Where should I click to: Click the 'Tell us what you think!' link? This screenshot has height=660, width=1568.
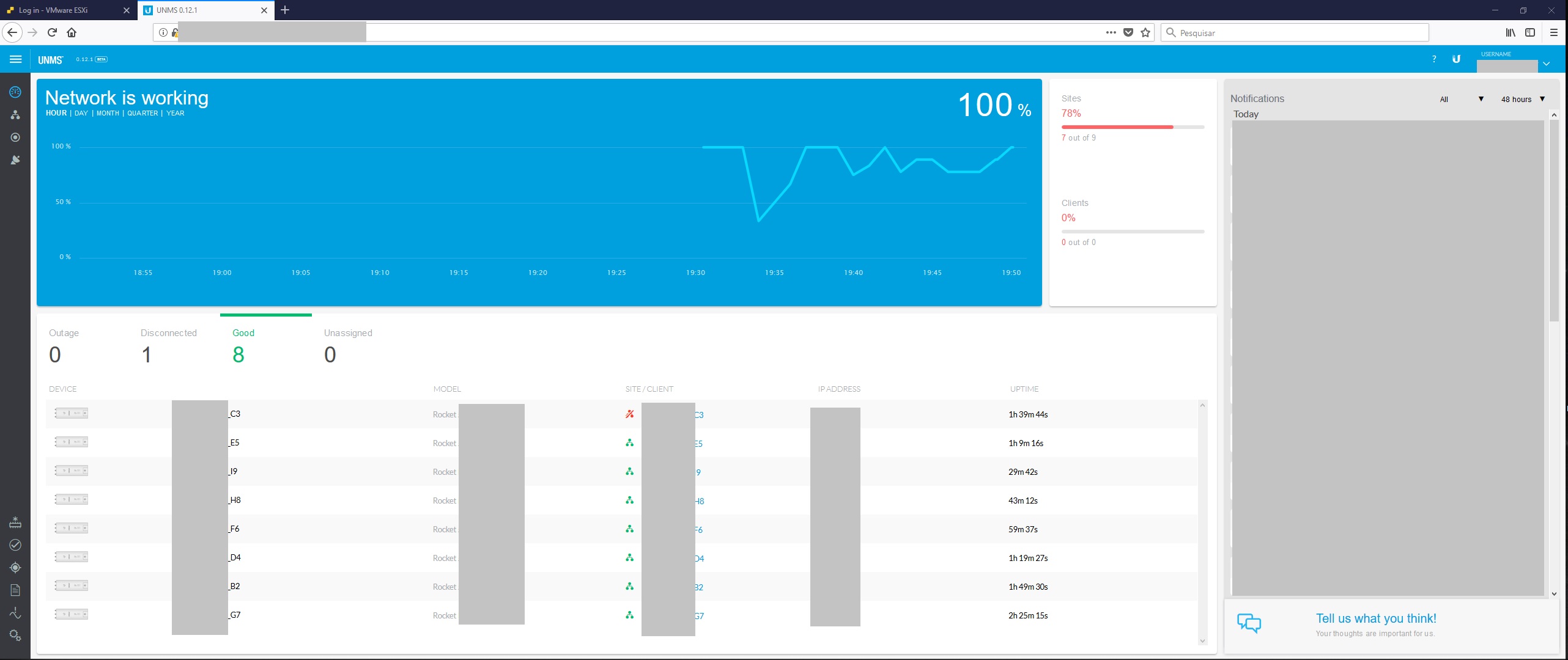point(1376,618)
